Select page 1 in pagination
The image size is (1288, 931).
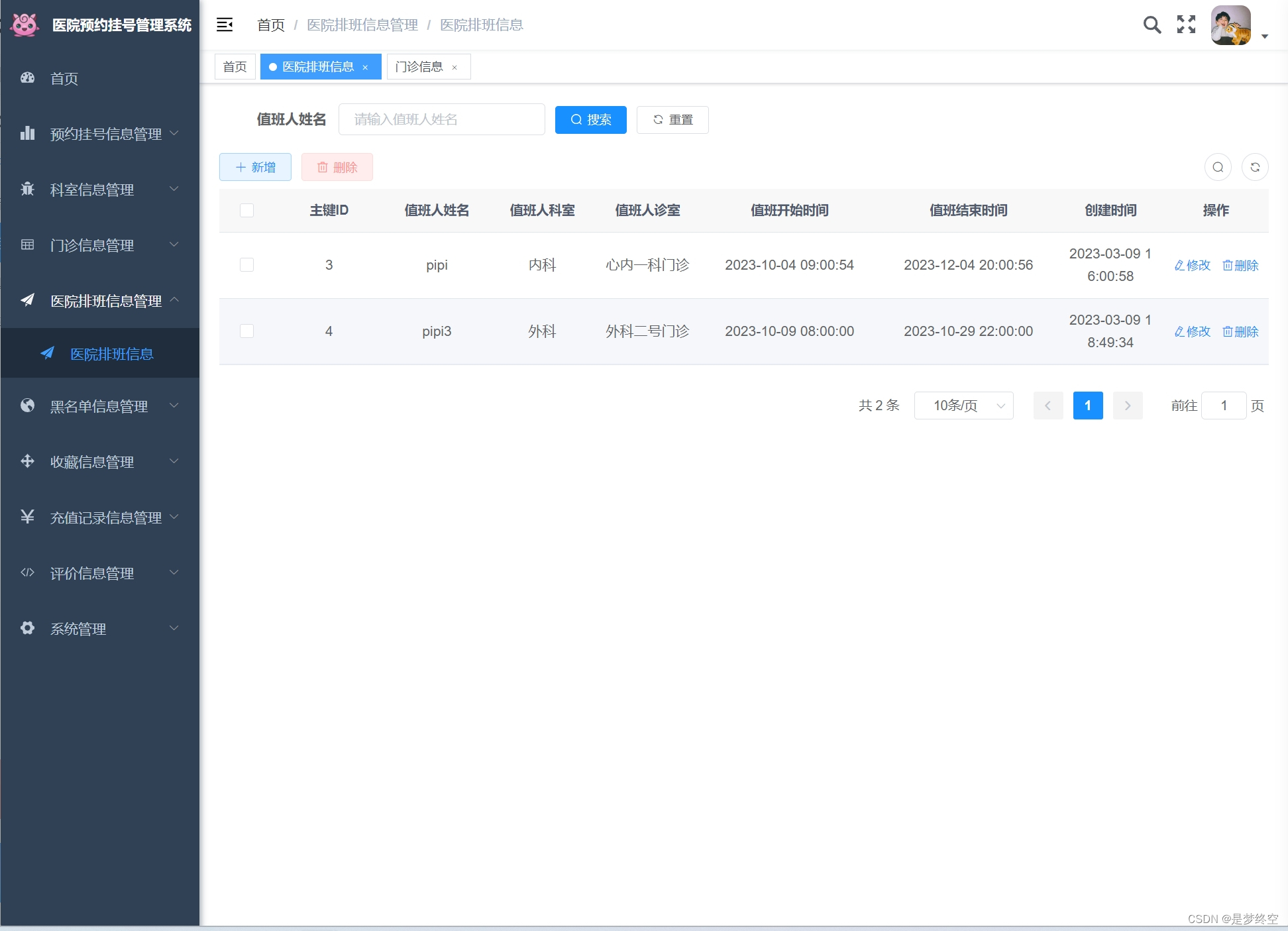tap(1088, 406)
